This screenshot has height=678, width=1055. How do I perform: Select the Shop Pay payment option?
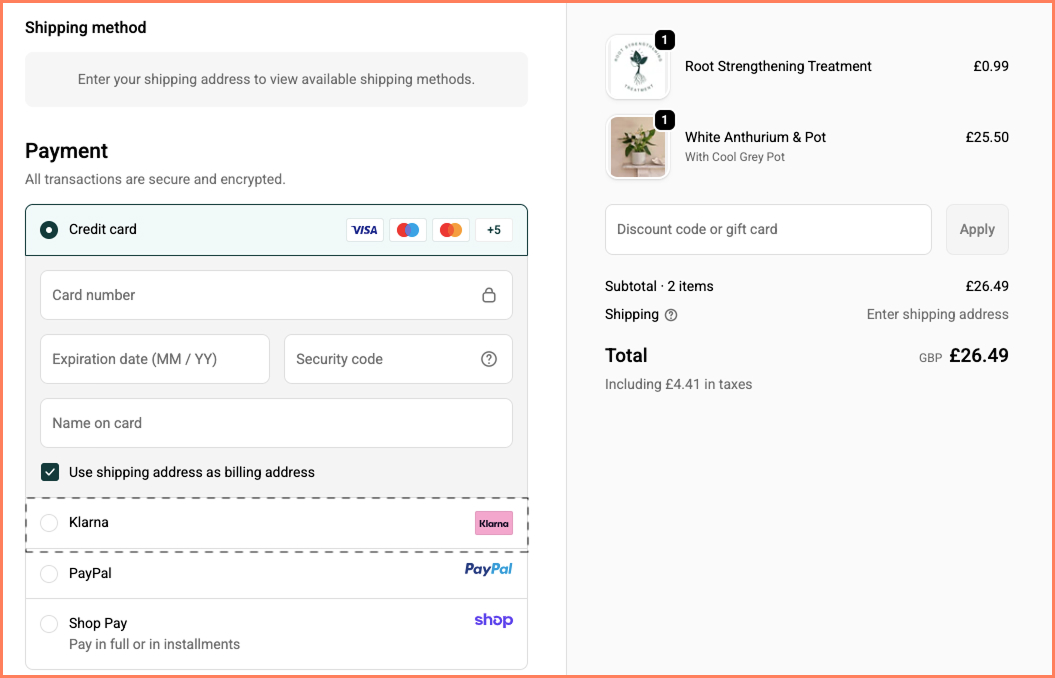tap(48, 622)
